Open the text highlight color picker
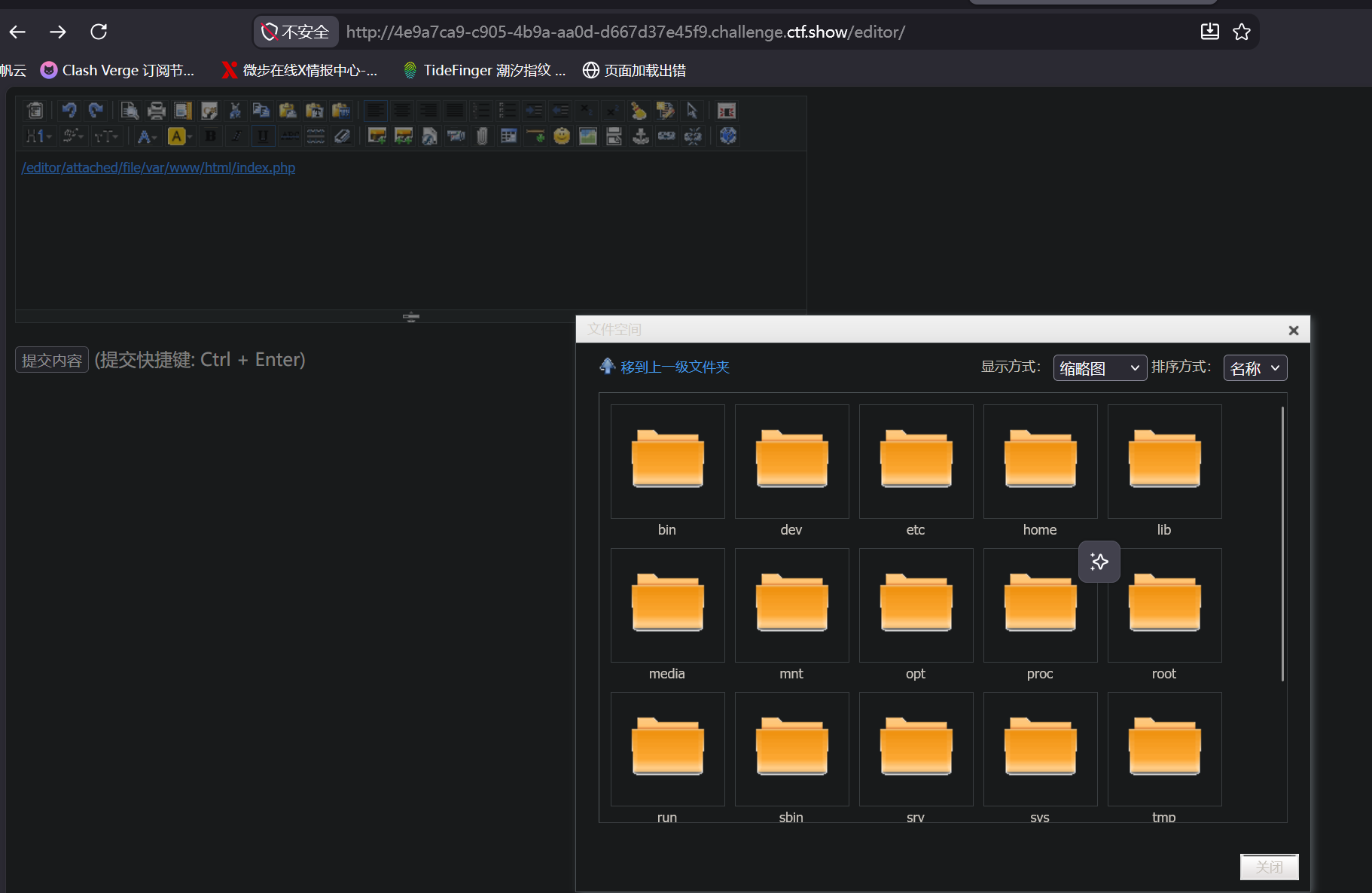The image size is (1372, 893). click(180, 136)
